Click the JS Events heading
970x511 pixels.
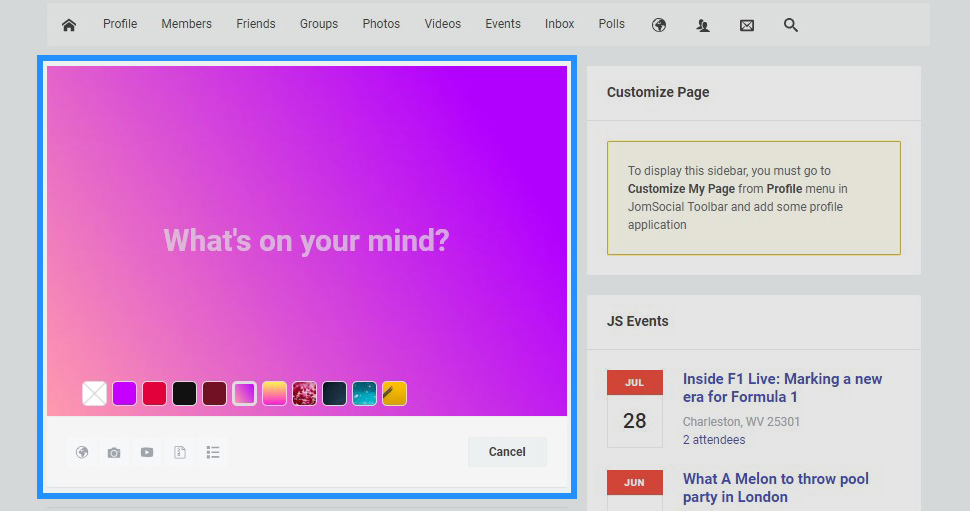point(637,321)
